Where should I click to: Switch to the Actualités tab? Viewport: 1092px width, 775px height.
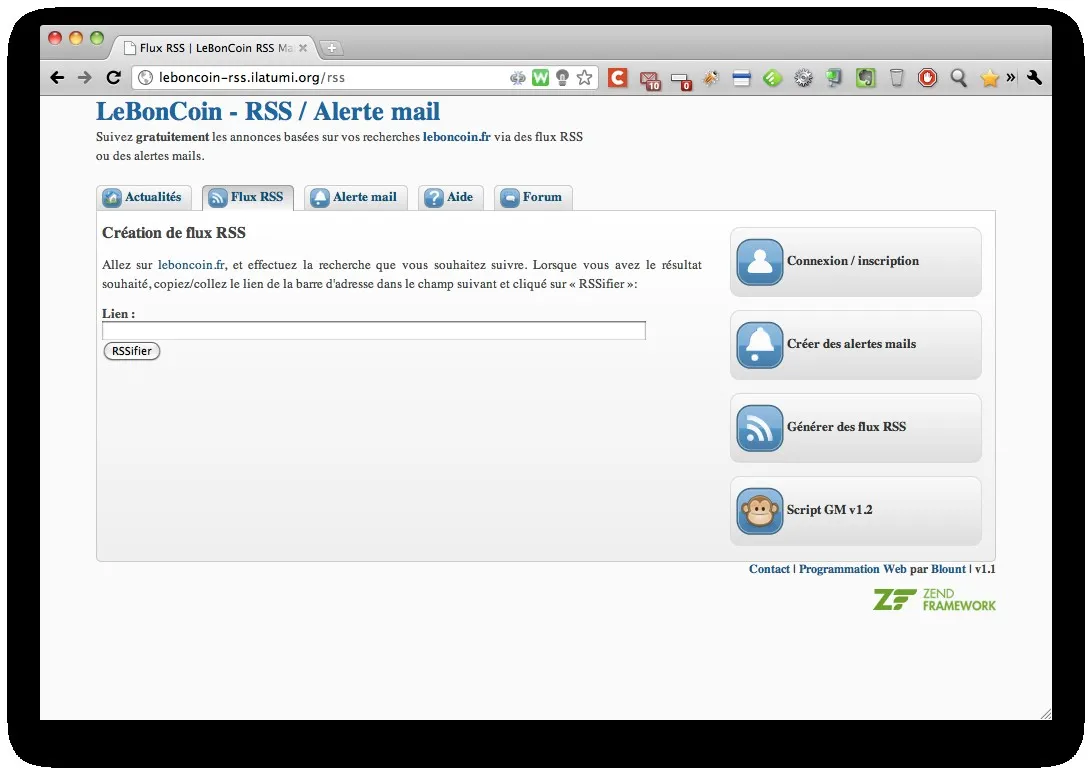143,198
